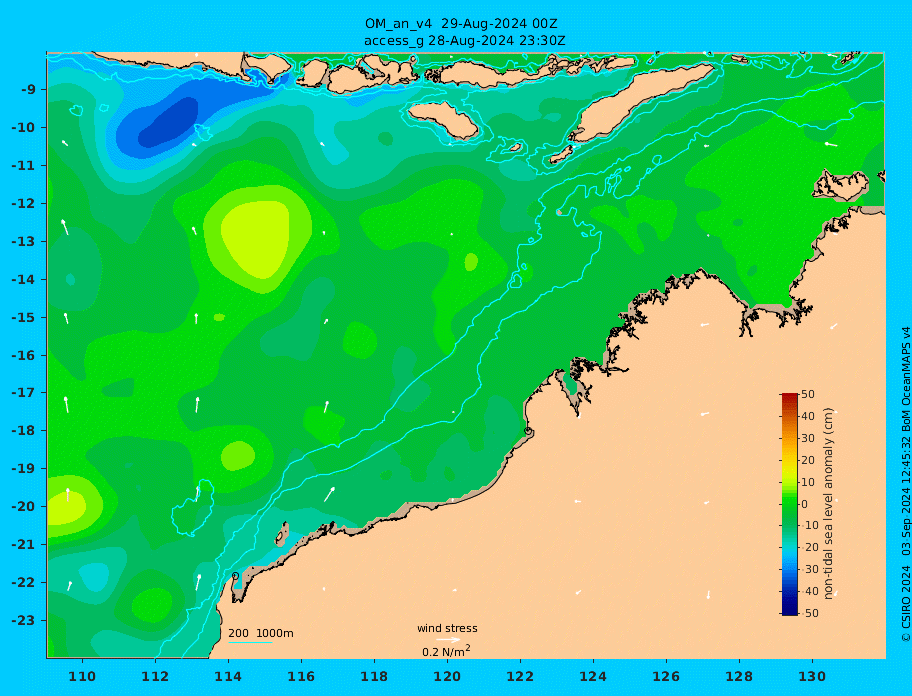The image size is (912, 696).
Task: Click the title text "OM_an_v4 29-Aug-2024 00Z"
Action: [461, 24]
